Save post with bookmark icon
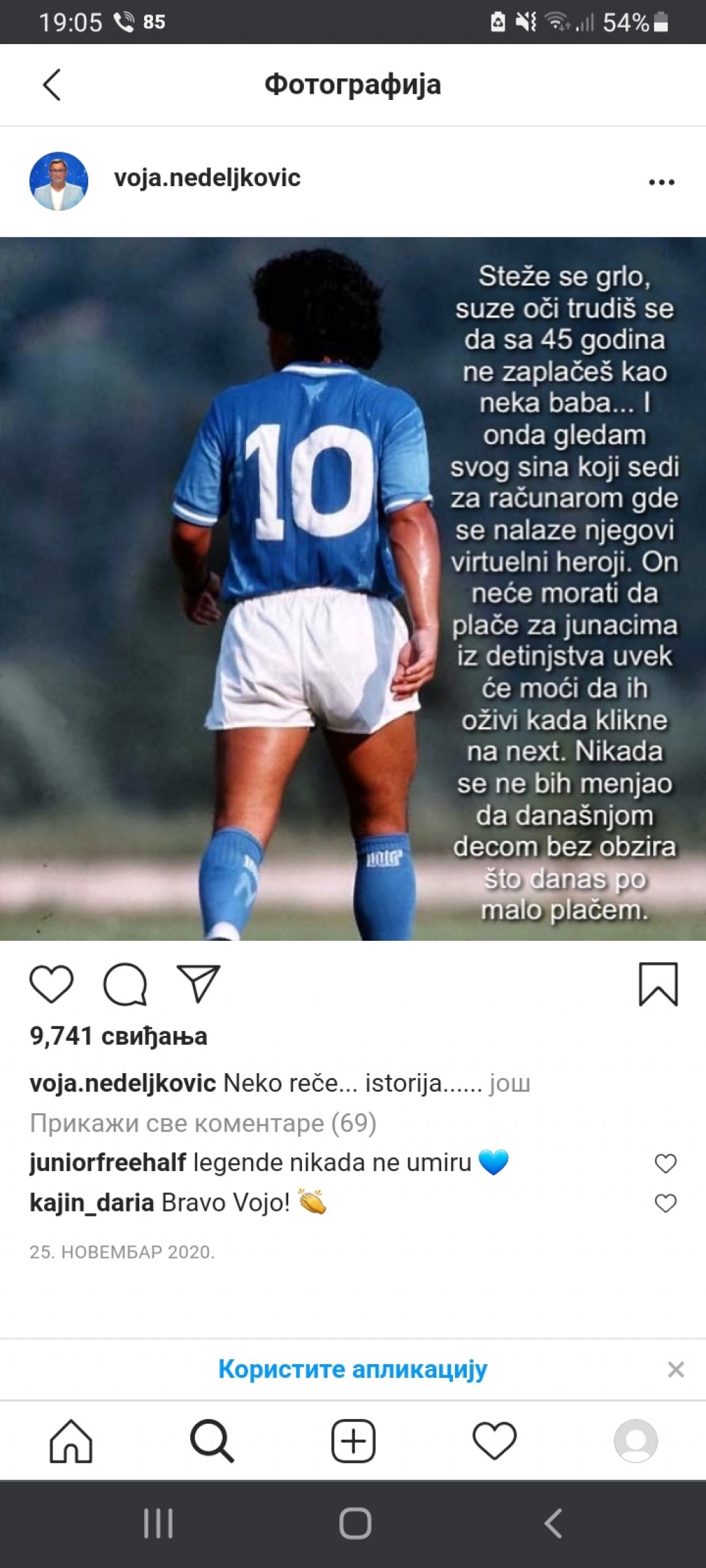This screenshot has height=1568, width=706. click(x=658, y=984)
